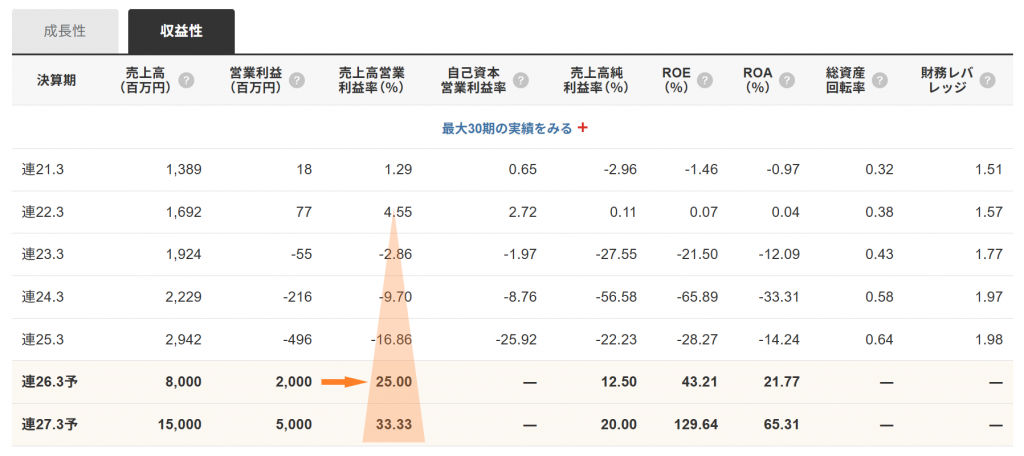
Task: Click the orange arrow pointing to 25.00
Action: pyautogui.click(x=346, y=382)
